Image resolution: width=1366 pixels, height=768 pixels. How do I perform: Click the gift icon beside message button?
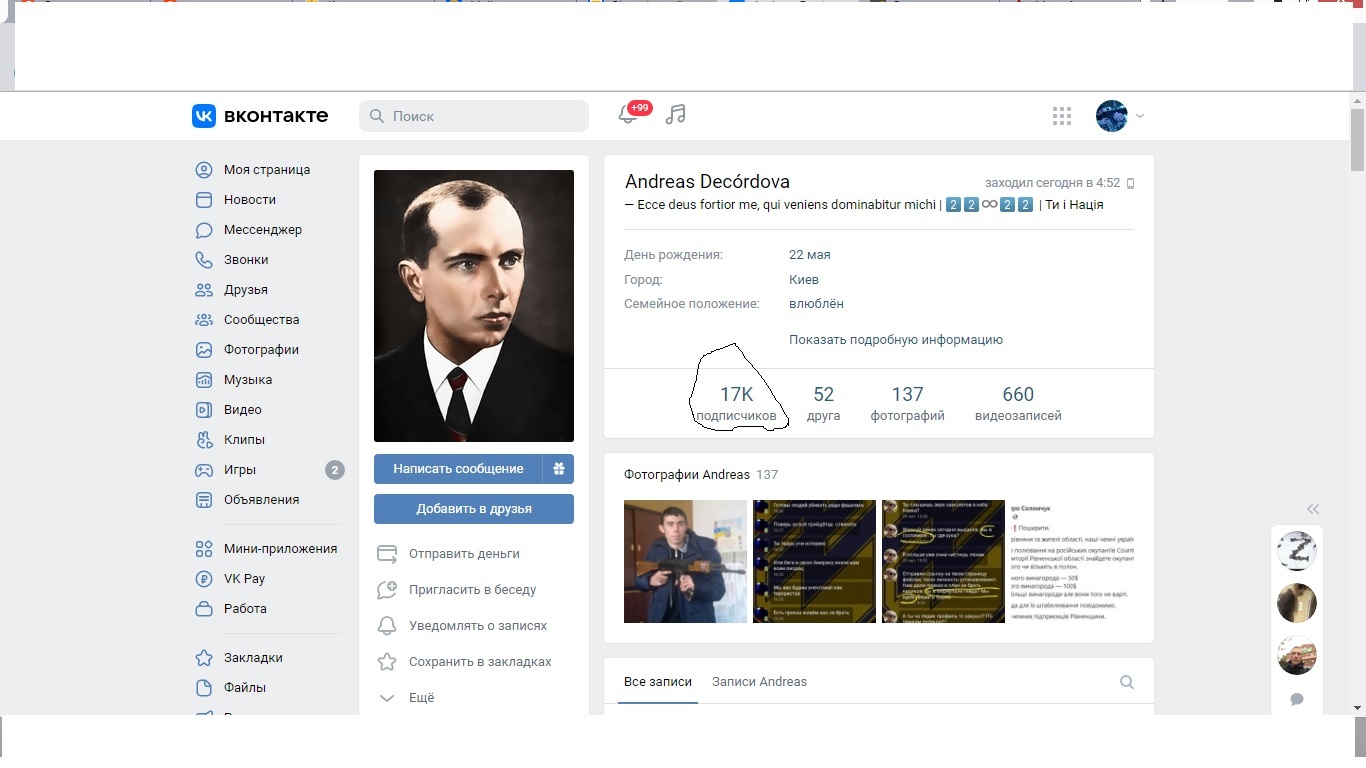point(559,469)
